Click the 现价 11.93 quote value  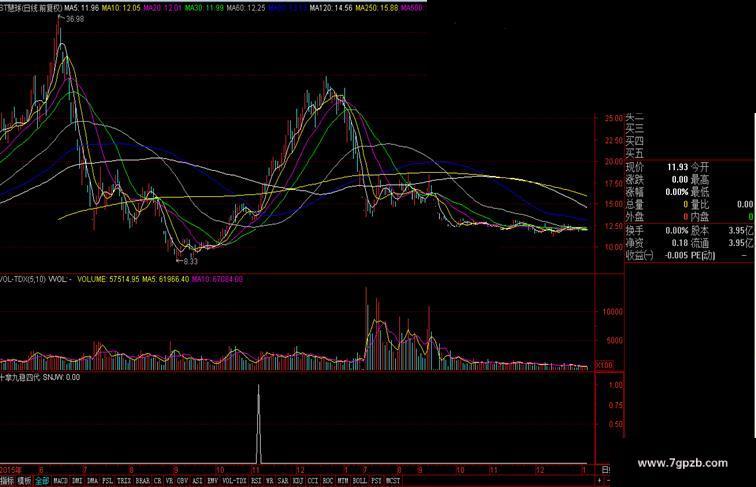click(677, 167)
